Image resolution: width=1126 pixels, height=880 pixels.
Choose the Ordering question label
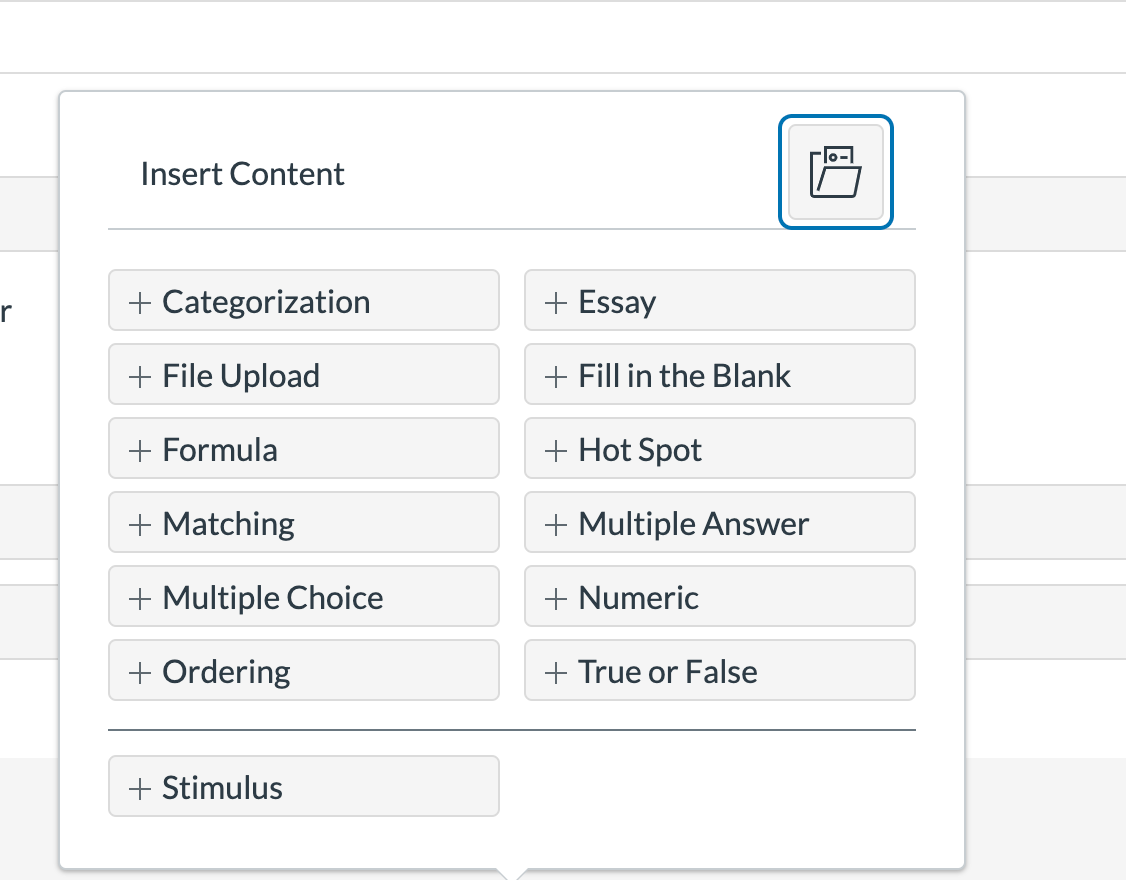tap(226, 672)
